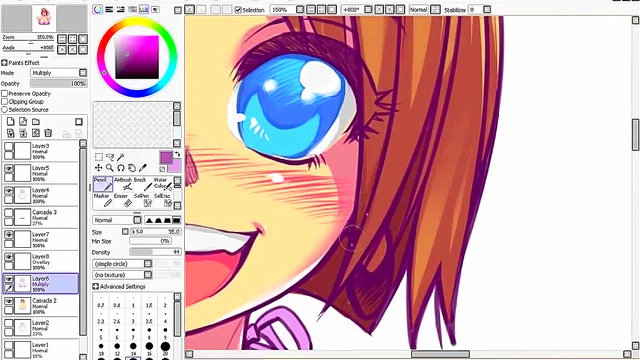
Task: Toggle the swatches panel icon
Action: [144, 9]
